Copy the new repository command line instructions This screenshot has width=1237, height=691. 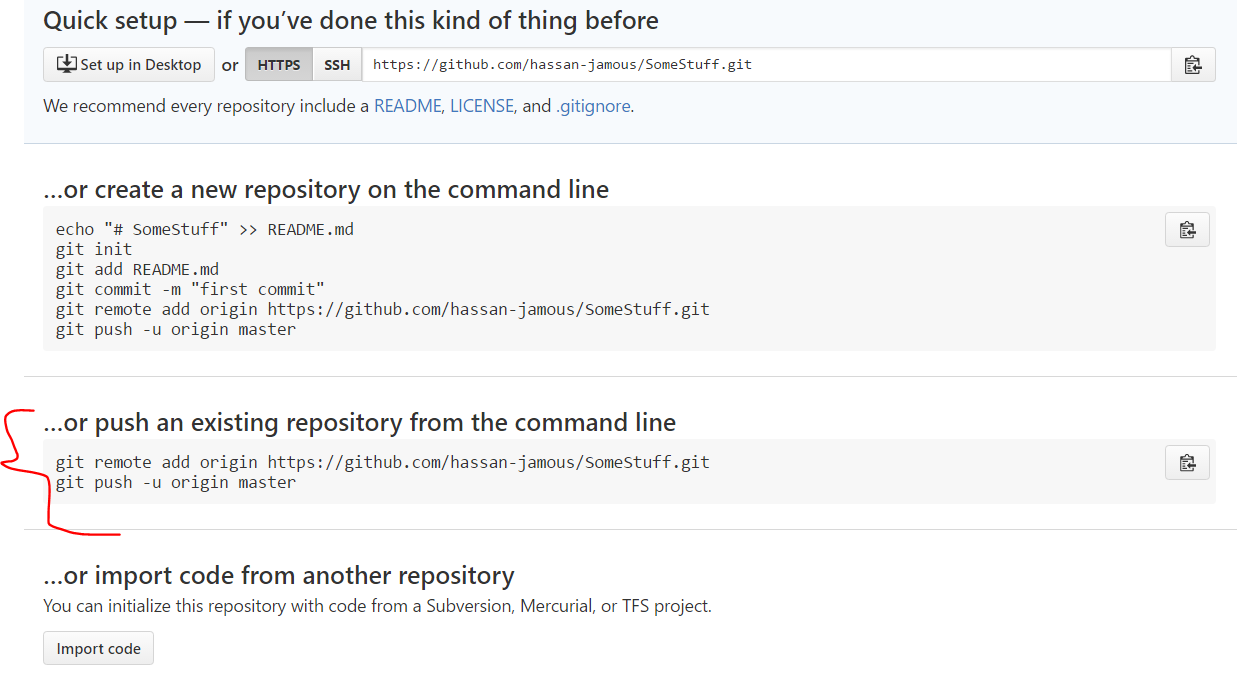click(1187, 229)
